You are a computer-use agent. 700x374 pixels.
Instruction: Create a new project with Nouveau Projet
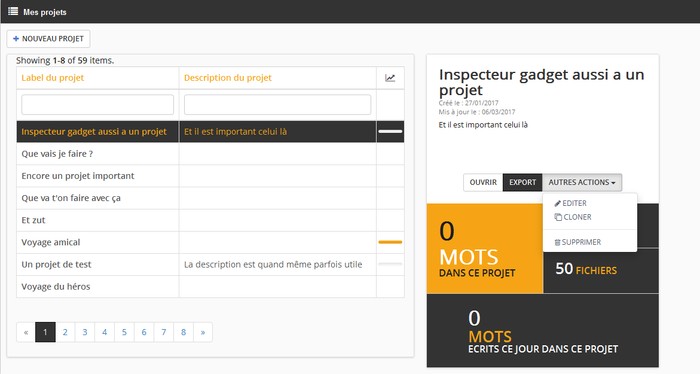tap(48, 39)
